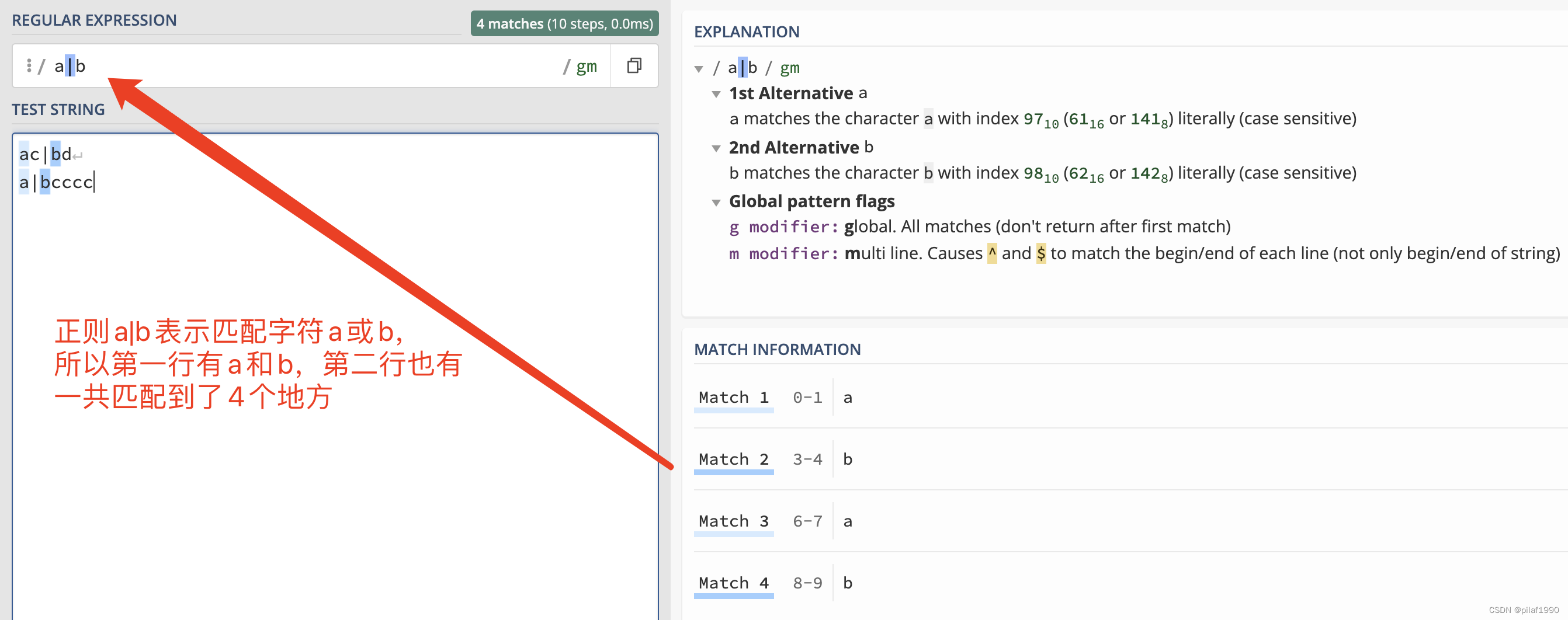Click the REGULAR EXPRESSION section heading

tap(94, 20)
